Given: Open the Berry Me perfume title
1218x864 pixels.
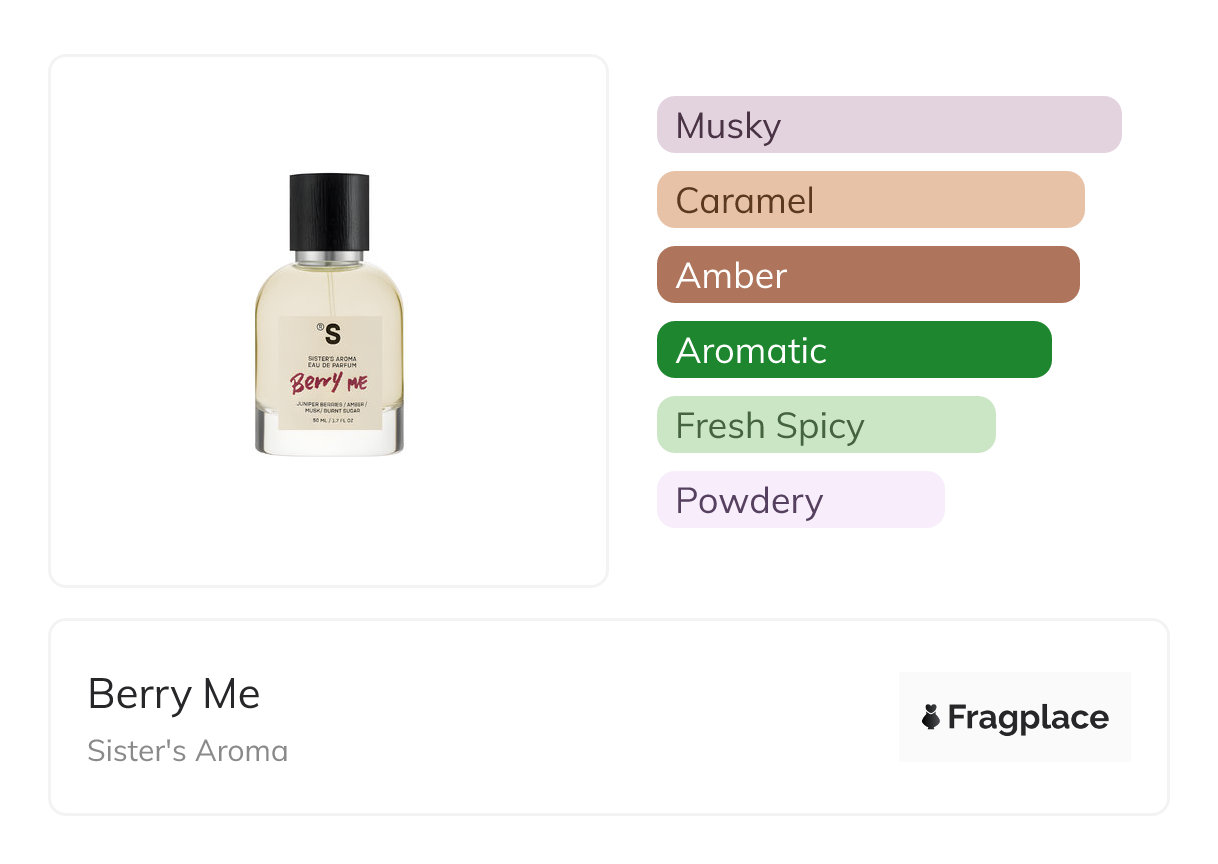Looking at the screenshot, I should tap(174, 694).
